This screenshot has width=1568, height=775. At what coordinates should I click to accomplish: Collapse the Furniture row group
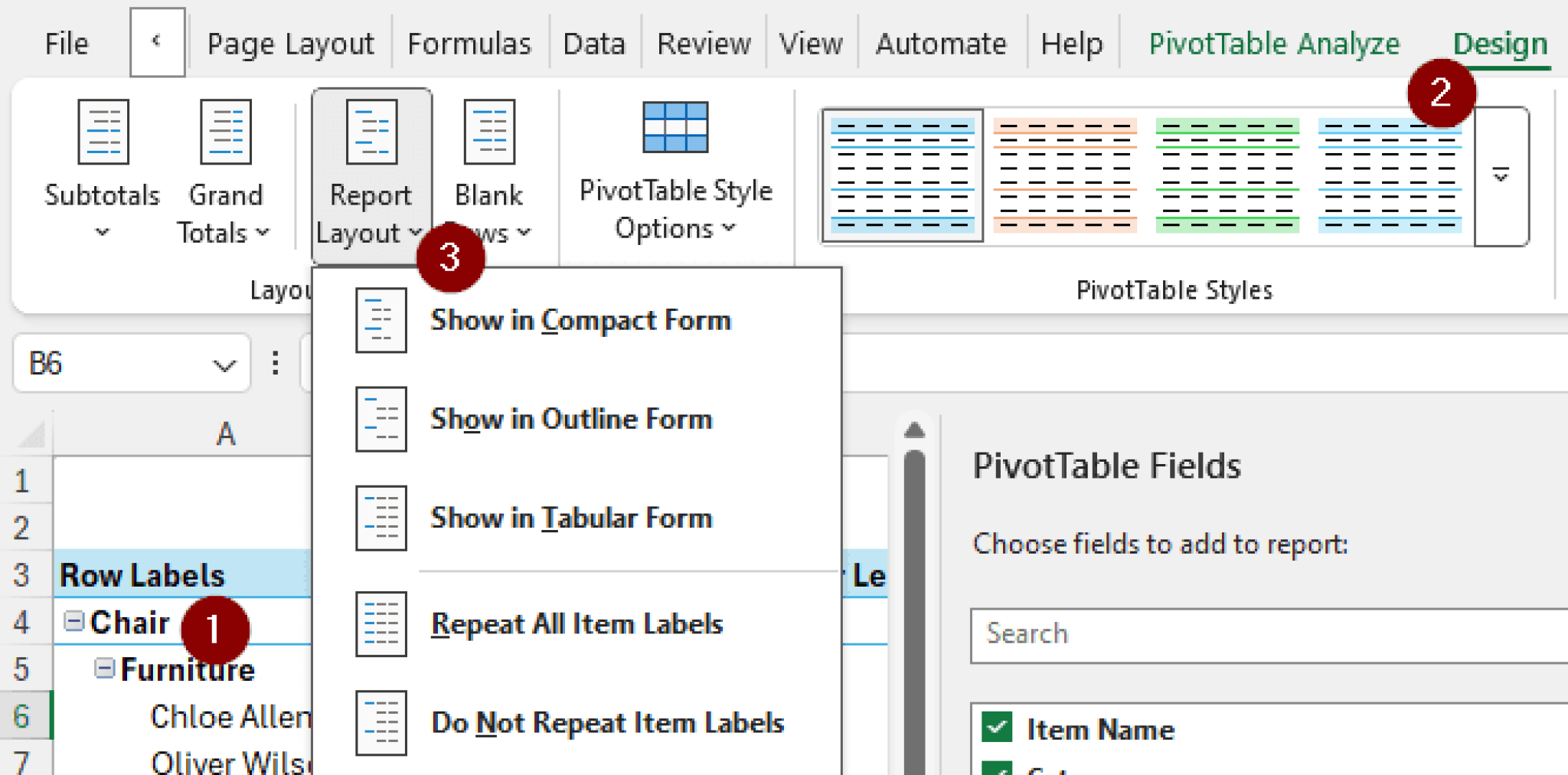(x=103, y=669)
